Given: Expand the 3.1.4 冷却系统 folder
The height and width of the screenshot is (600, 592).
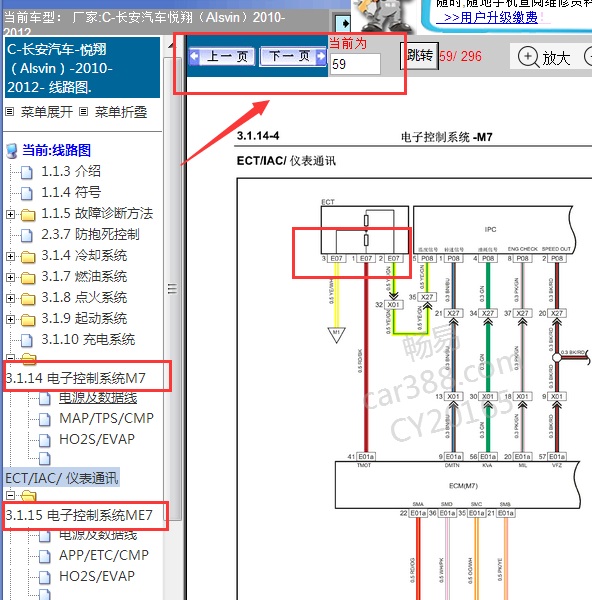Looking at the screenshot, I should [10, 256].
